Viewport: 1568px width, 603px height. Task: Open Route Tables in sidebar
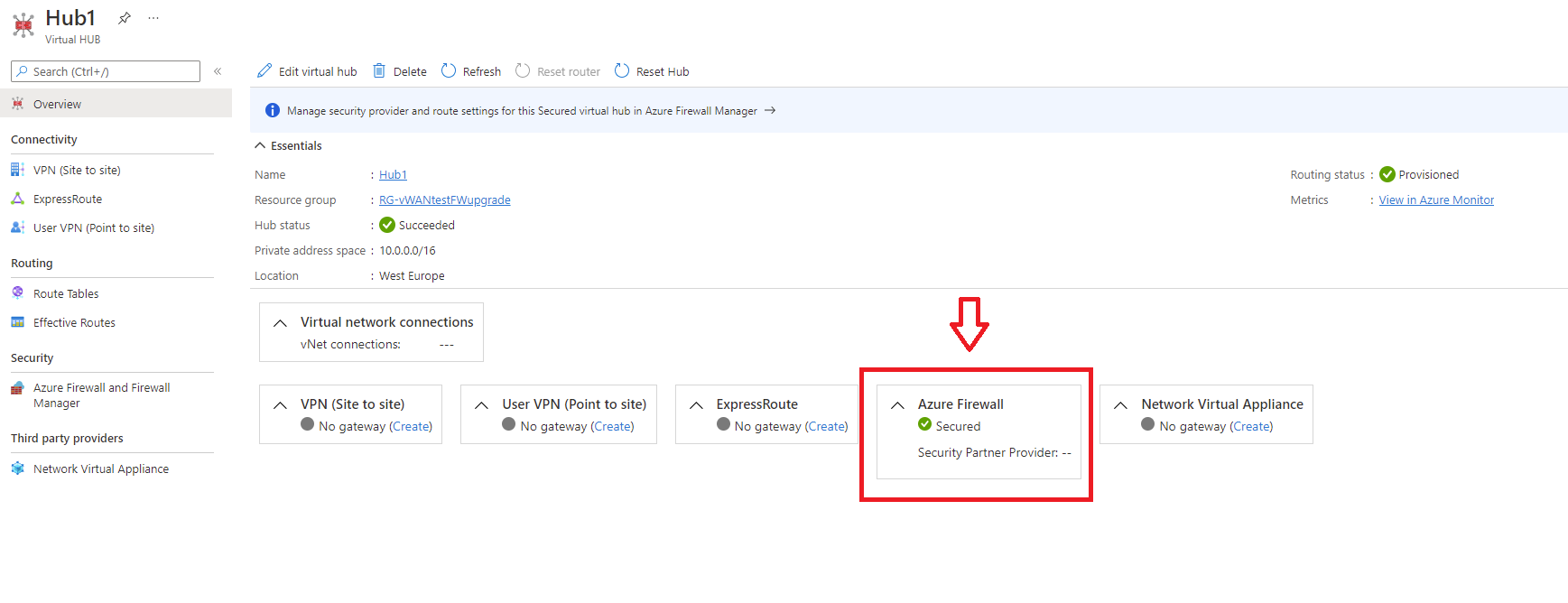66,293
